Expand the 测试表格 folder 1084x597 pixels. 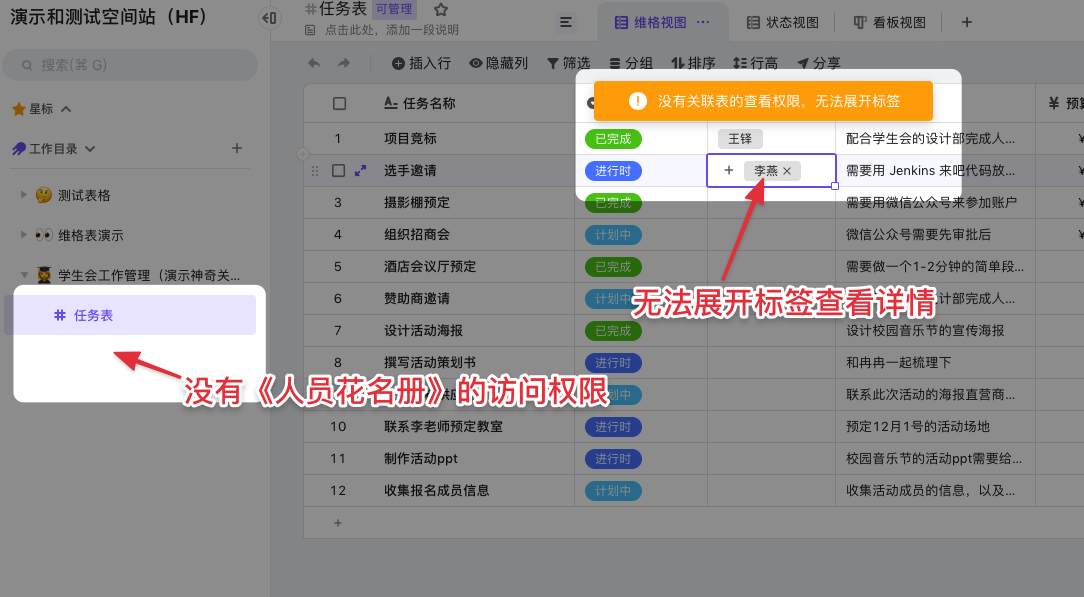tap(25, 195)
